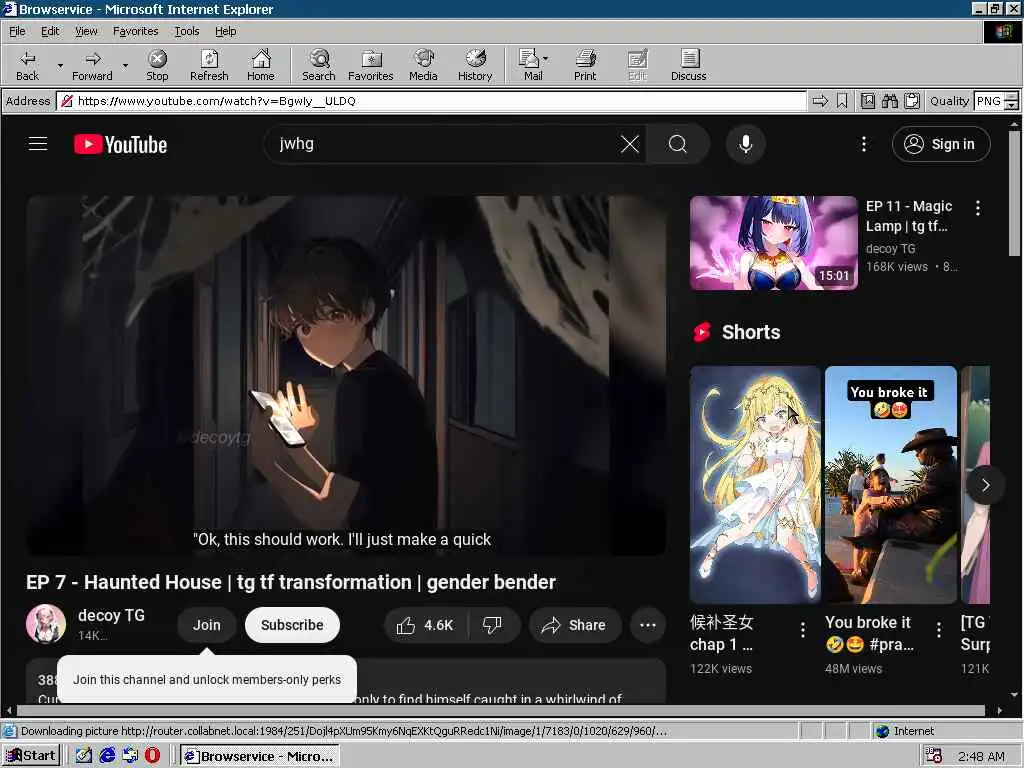The height and width of the screenshot is (768, 1024).
Task: Open options for EP 11 Magic Lamp
Action: click(x=978, y=208)
